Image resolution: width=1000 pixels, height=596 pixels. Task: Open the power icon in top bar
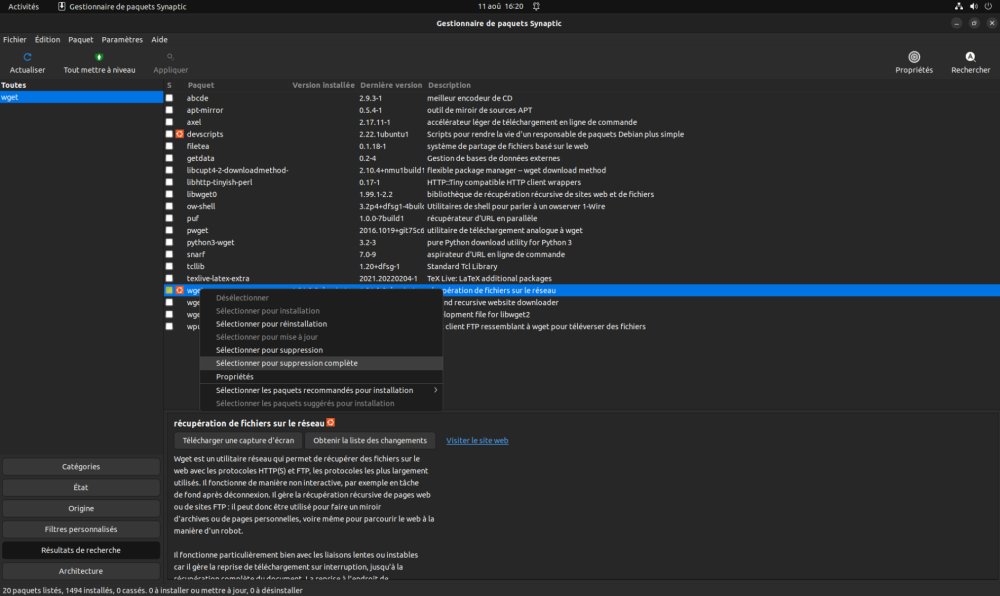point(988,6)
